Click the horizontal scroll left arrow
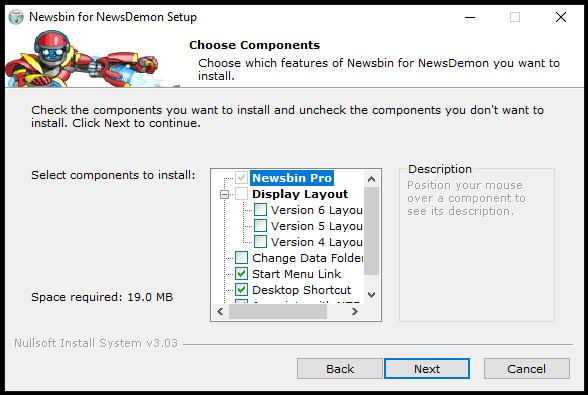 click(220, 311)
